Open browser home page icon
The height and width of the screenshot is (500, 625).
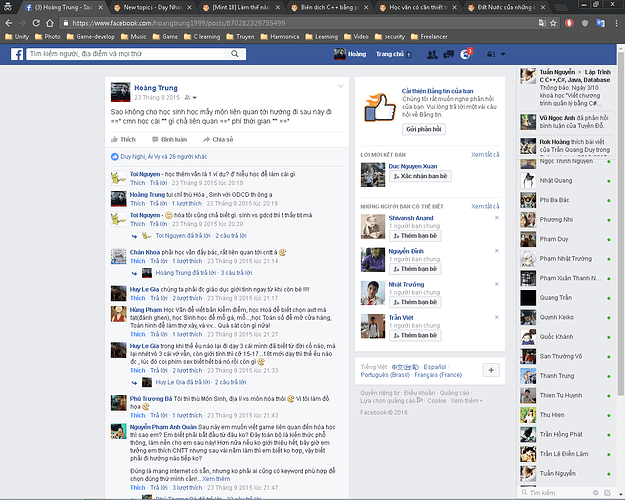pos(50,23)
